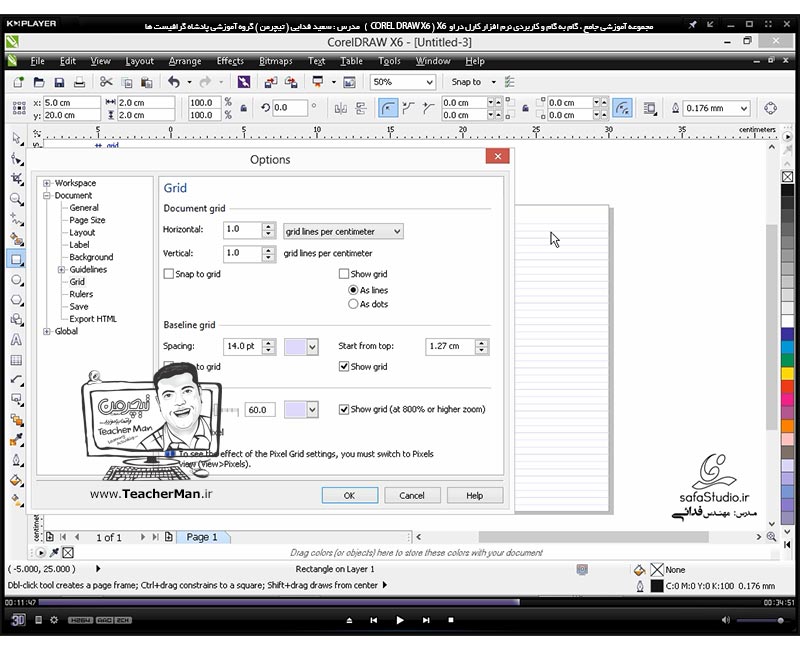This screenshot has height=650, width=800.
Task: Open the Arrange menu
Action: [185, 61]
